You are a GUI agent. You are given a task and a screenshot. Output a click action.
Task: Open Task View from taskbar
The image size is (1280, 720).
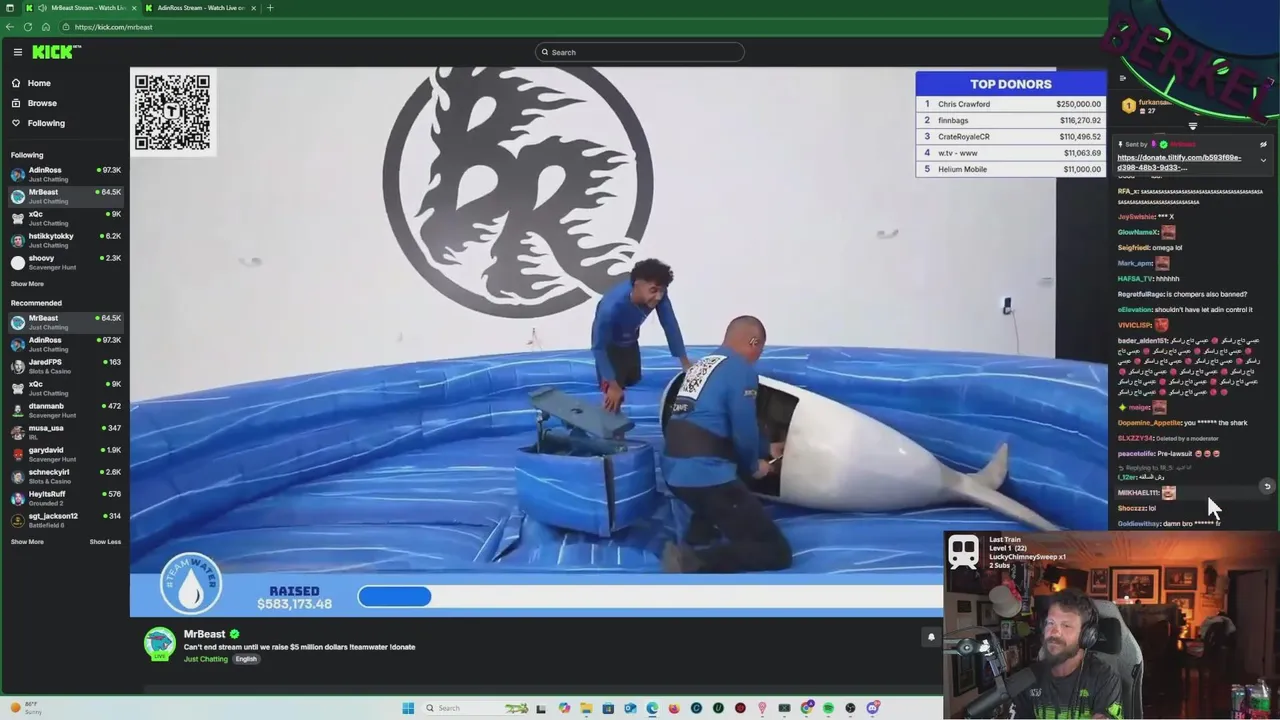tap(541, 708)
